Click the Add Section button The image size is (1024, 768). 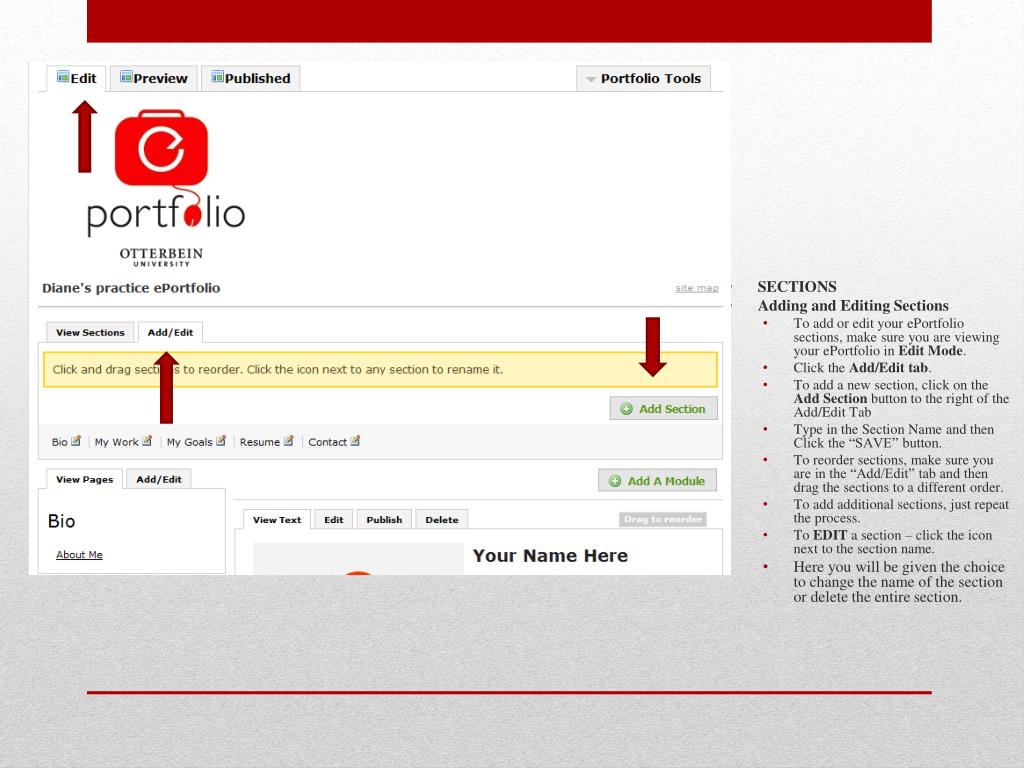pos(663,408)
